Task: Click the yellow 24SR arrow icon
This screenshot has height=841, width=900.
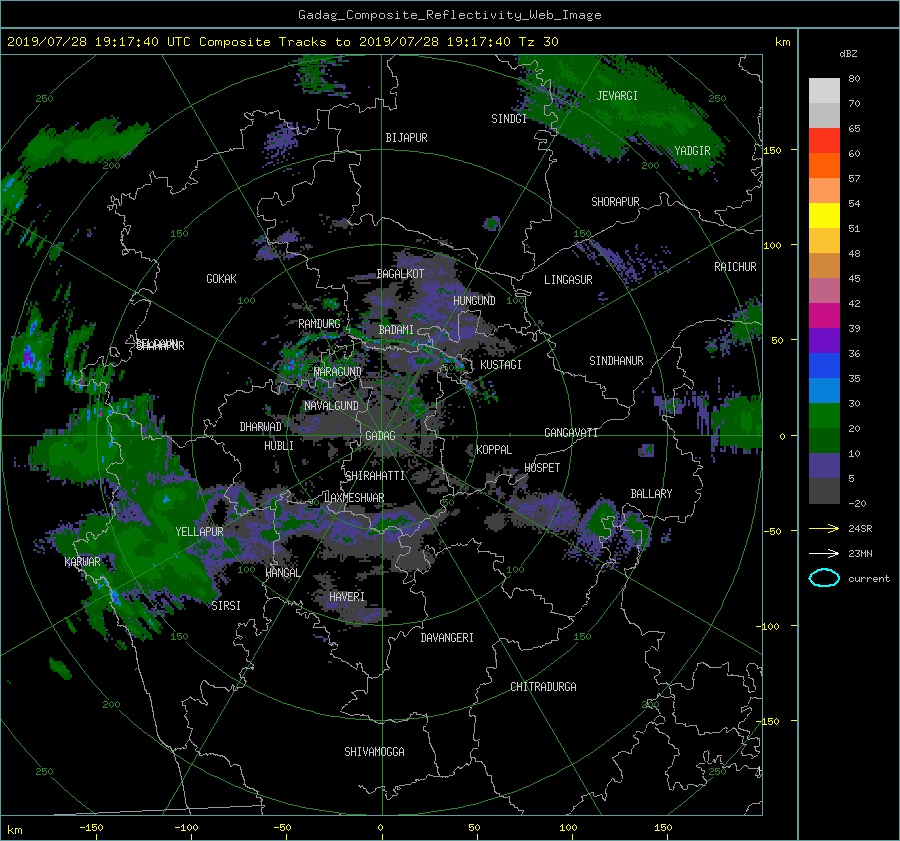Action: point(824,529)
